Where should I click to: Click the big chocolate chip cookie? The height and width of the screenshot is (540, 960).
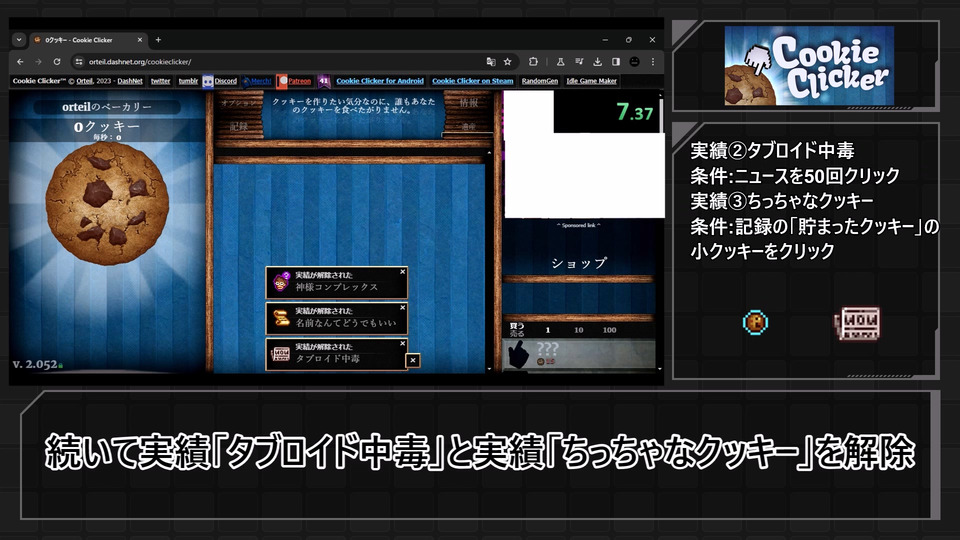(x=107, y=204)
